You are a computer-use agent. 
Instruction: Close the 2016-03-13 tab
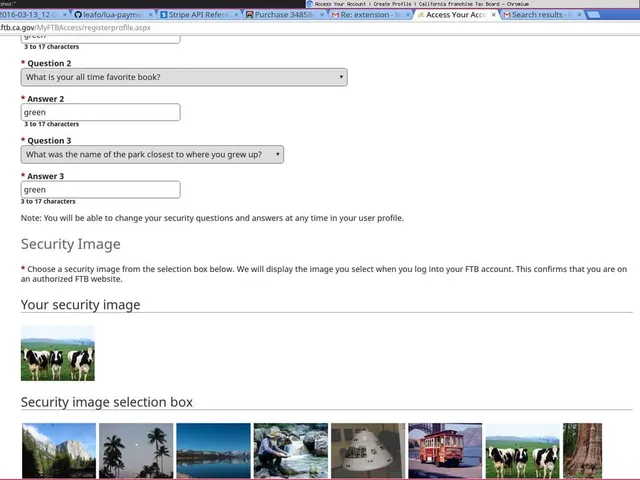tap(64, 15)
